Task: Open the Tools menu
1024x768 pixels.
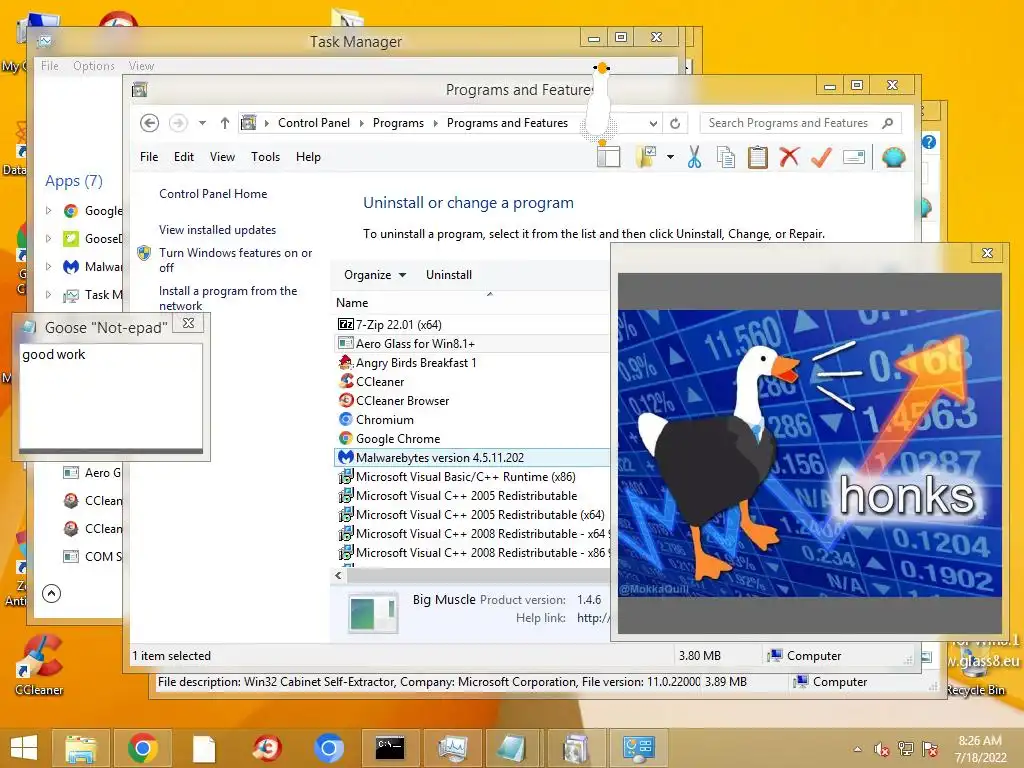Action: pyautogui.click(x=265, y=157)
